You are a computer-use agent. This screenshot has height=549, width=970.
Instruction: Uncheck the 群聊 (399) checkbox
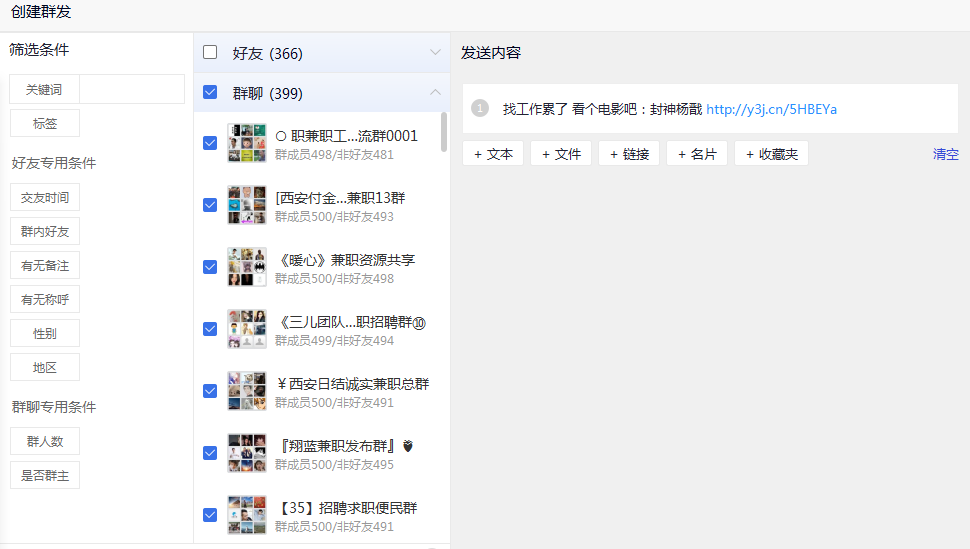tap(210, 92)
